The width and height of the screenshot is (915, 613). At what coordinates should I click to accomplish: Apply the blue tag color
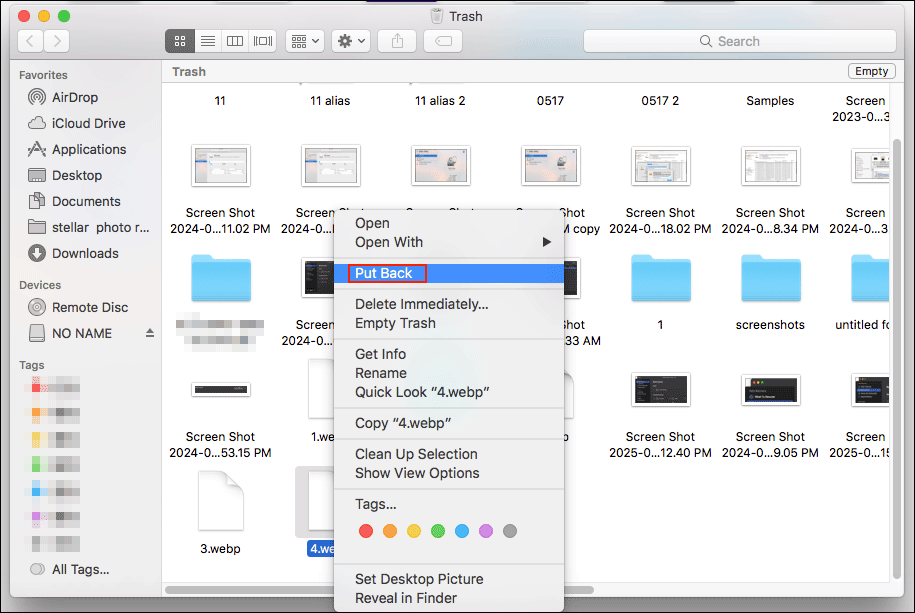[462, 531]
